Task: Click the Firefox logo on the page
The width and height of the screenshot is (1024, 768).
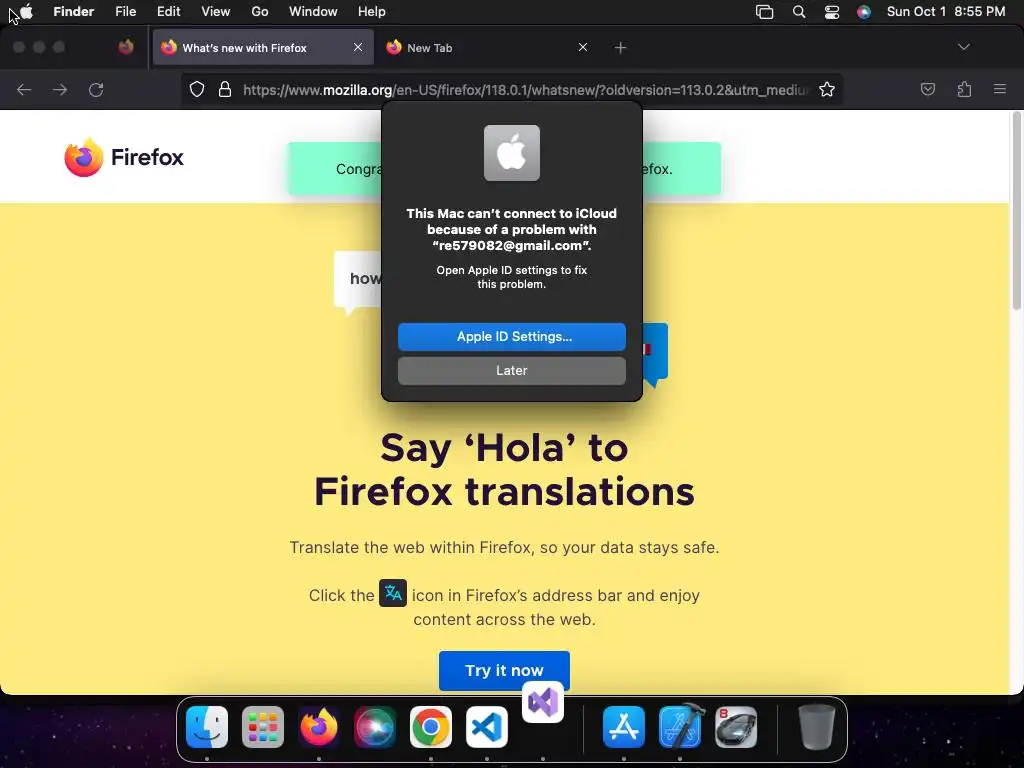Action: tap(124, 157)
